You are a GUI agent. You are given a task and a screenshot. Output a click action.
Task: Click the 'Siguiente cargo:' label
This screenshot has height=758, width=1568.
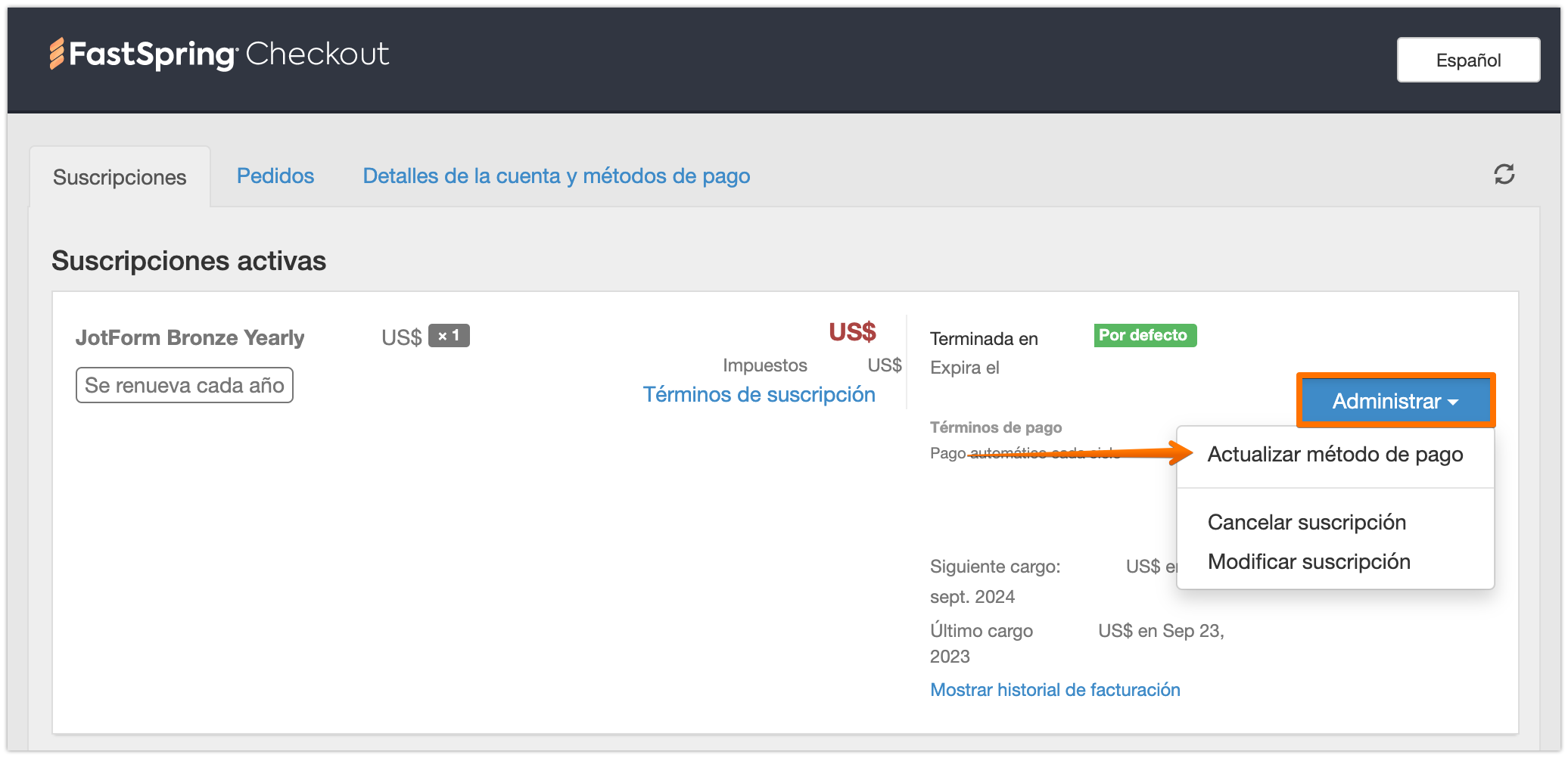point(995,567)
